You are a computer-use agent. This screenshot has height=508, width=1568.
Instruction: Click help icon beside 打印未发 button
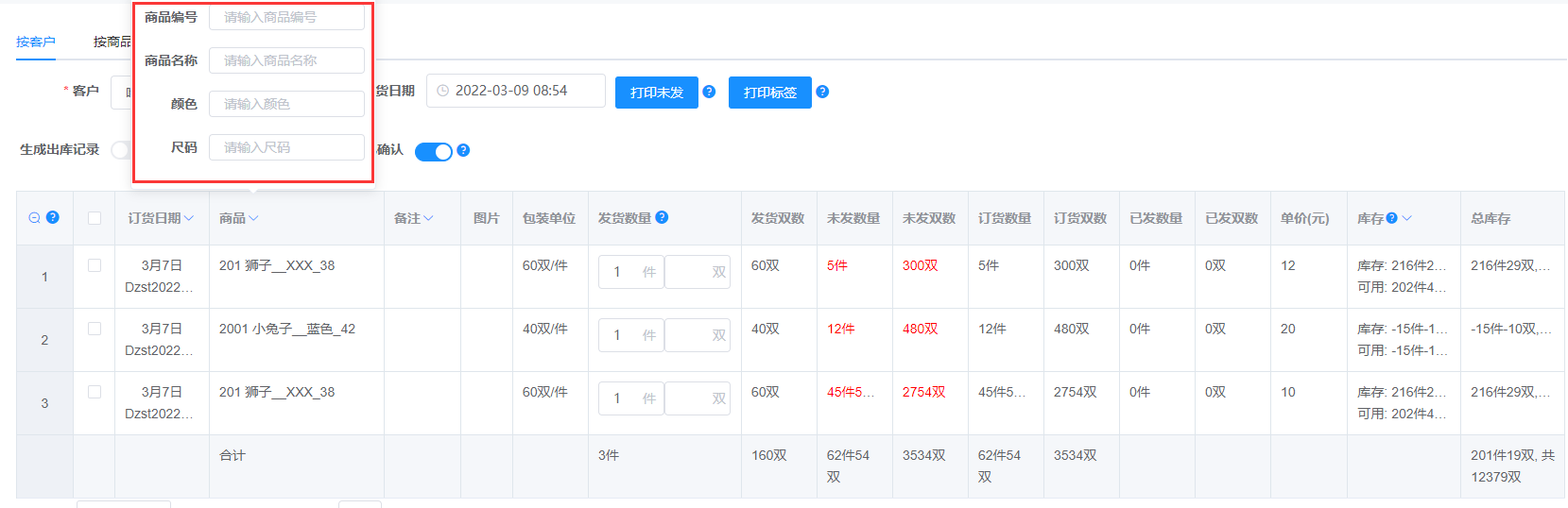(709, 92)
